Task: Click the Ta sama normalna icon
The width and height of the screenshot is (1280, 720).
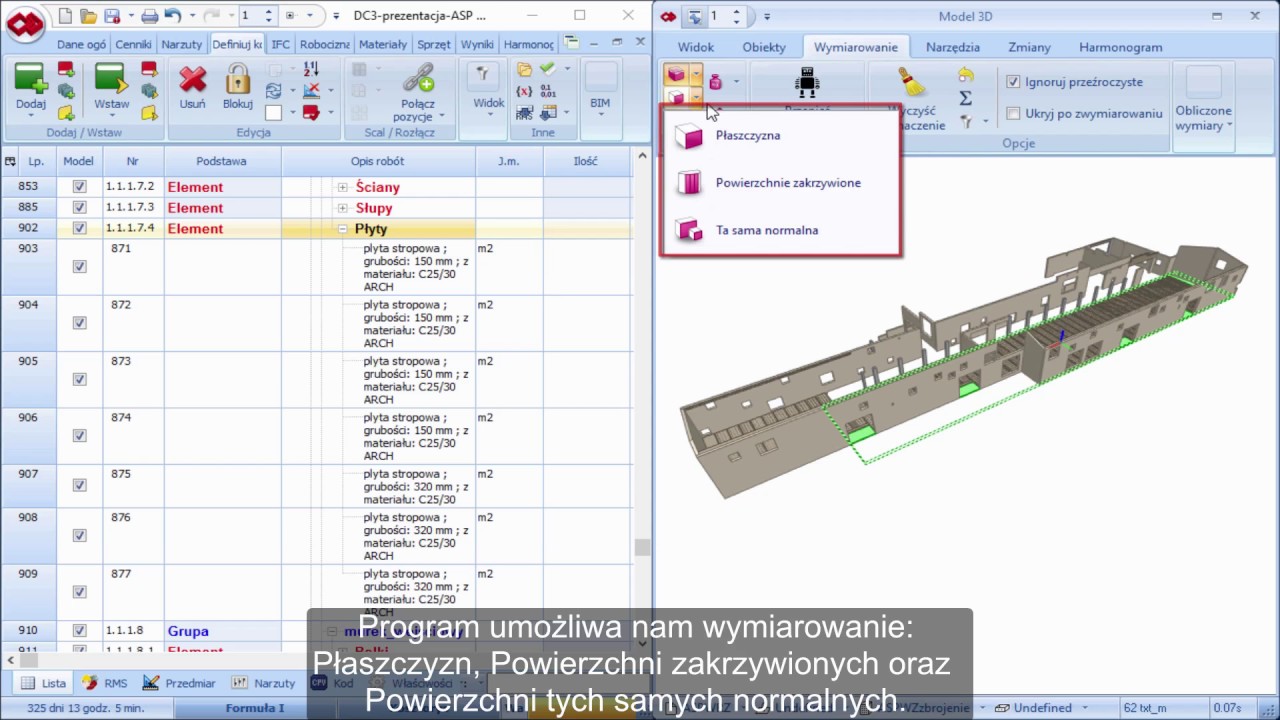Action: pyautogui.click(x=689, y=230)
